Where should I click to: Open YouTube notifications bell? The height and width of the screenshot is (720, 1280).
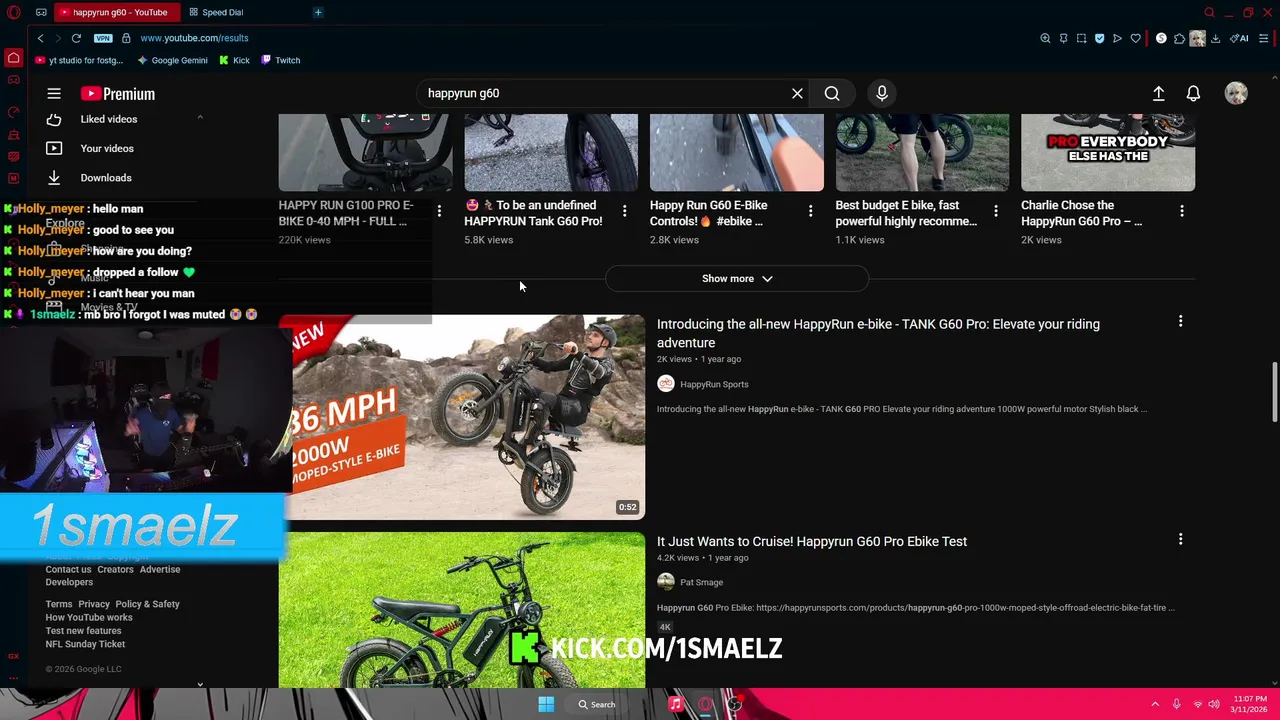(1193, 93)
